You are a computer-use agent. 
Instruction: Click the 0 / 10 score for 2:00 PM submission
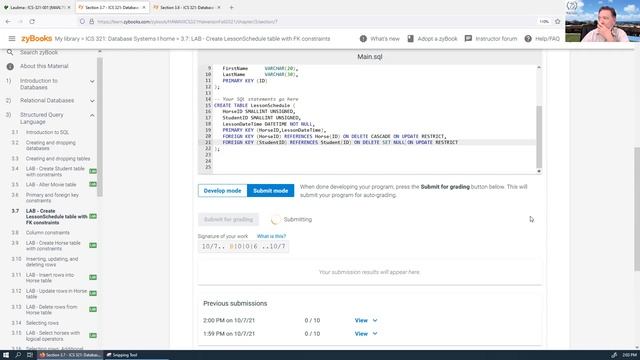[312, 320]
